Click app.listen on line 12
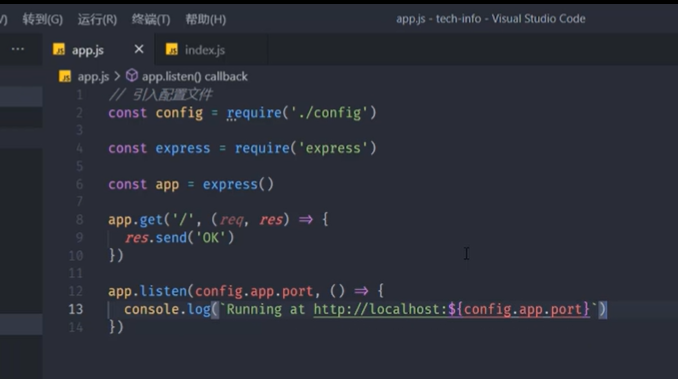This screenshot has width=678, height=379. (x=147, y=291)
